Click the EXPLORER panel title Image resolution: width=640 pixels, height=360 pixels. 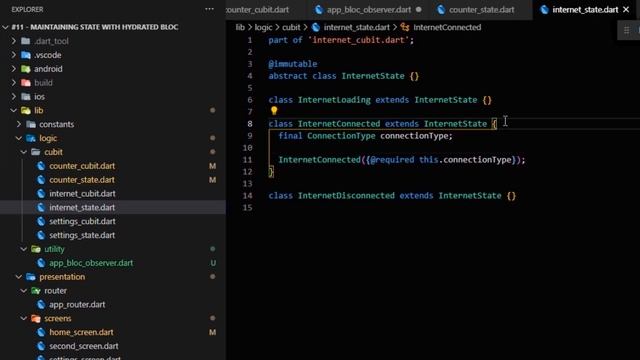pos(27,9)
